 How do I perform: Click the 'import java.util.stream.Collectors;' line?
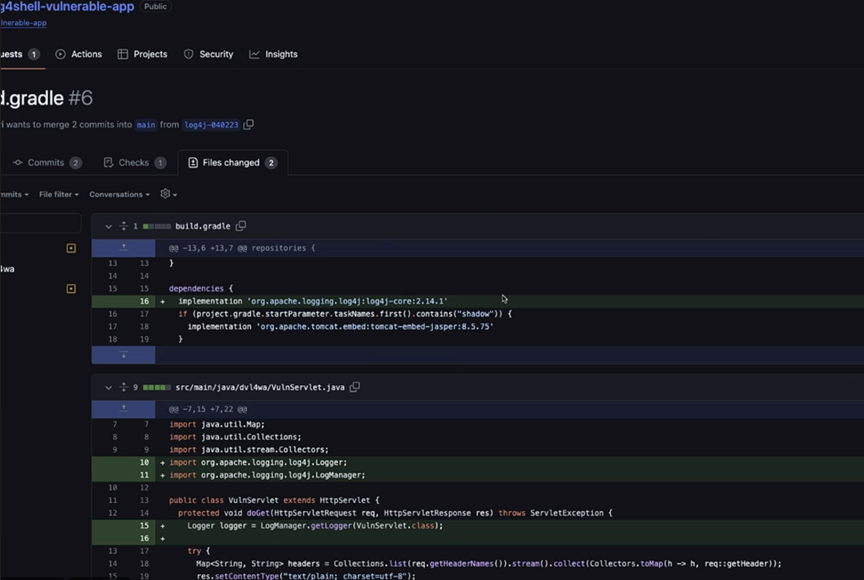249,450
